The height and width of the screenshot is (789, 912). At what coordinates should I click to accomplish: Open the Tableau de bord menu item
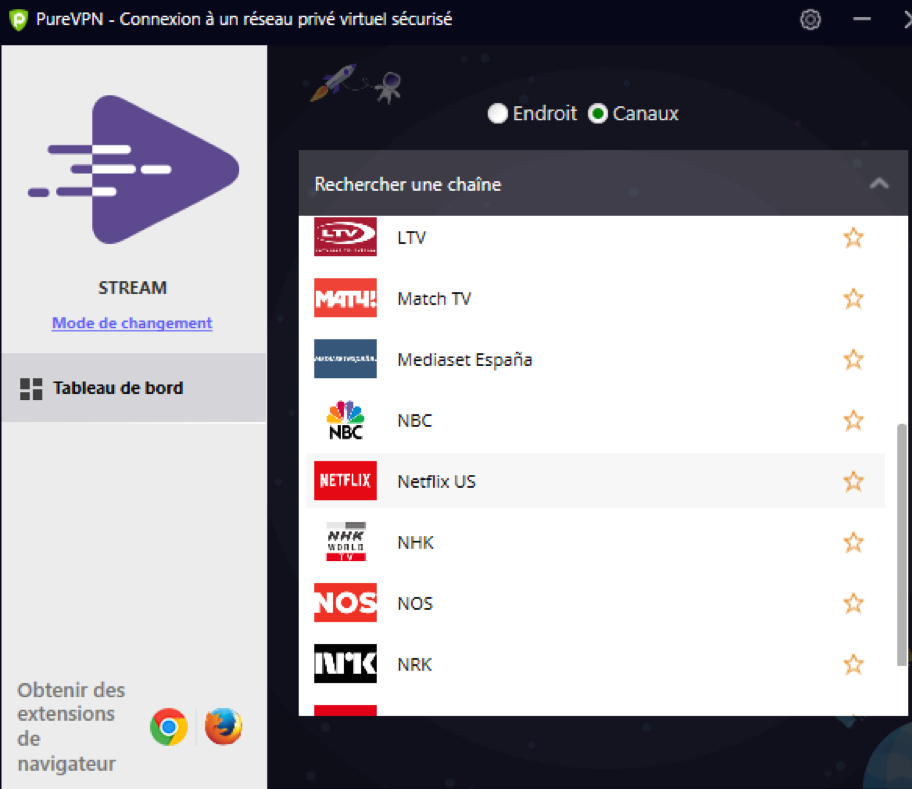134,388
